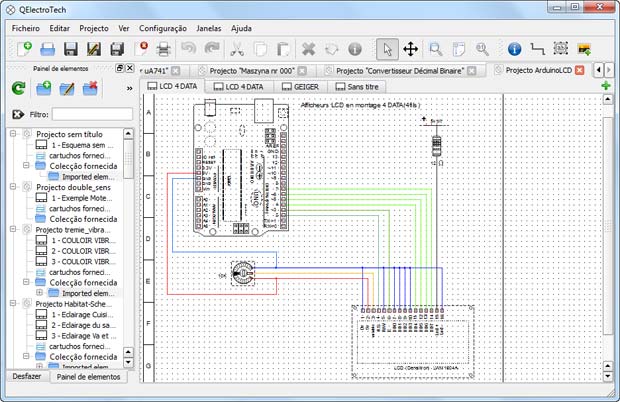620x402 pixels.
Task: Open the Painel de elementos bottom tab
Action: [x=88, y=377]
